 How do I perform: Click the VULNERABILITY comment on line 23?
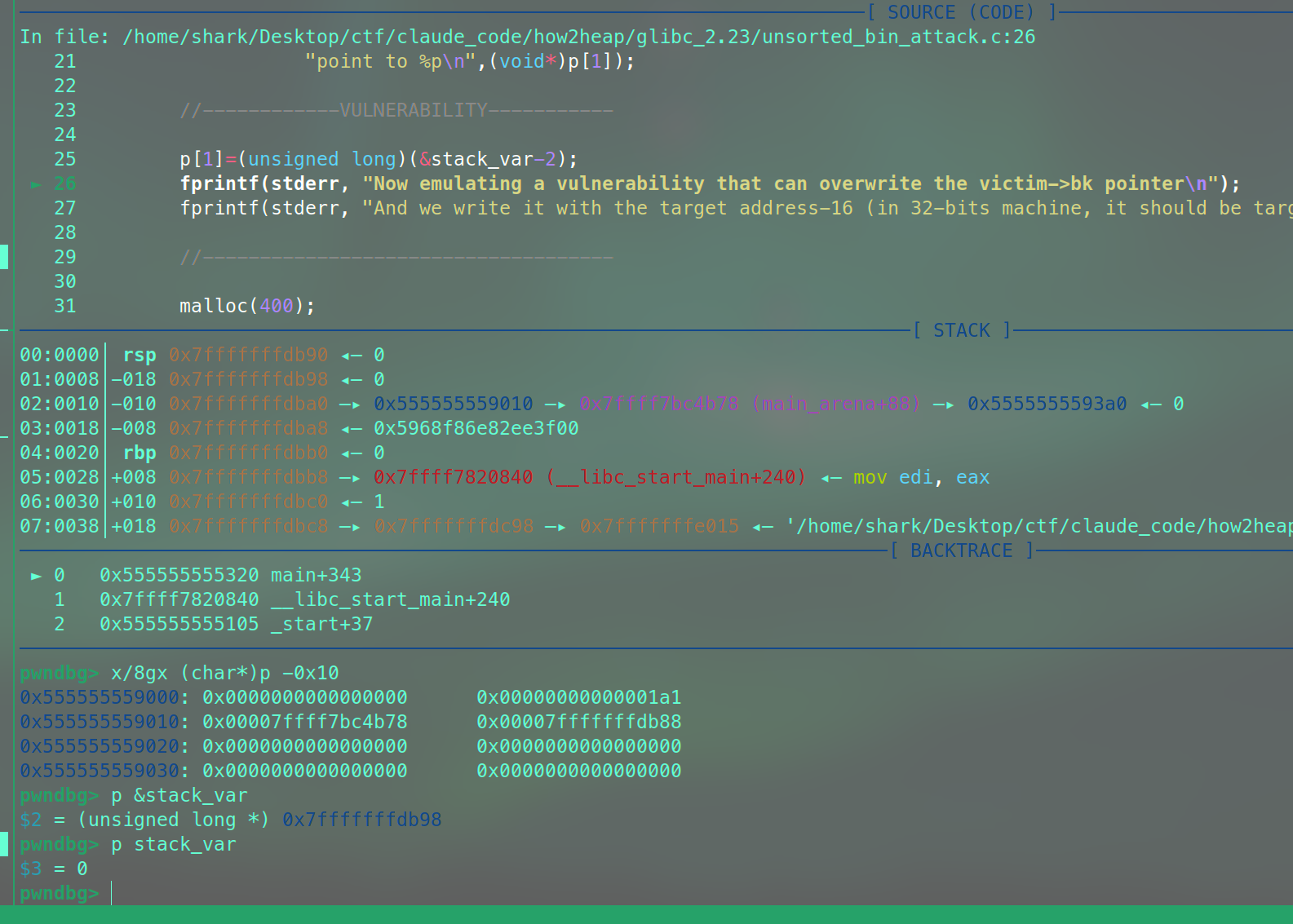(396, 110)
